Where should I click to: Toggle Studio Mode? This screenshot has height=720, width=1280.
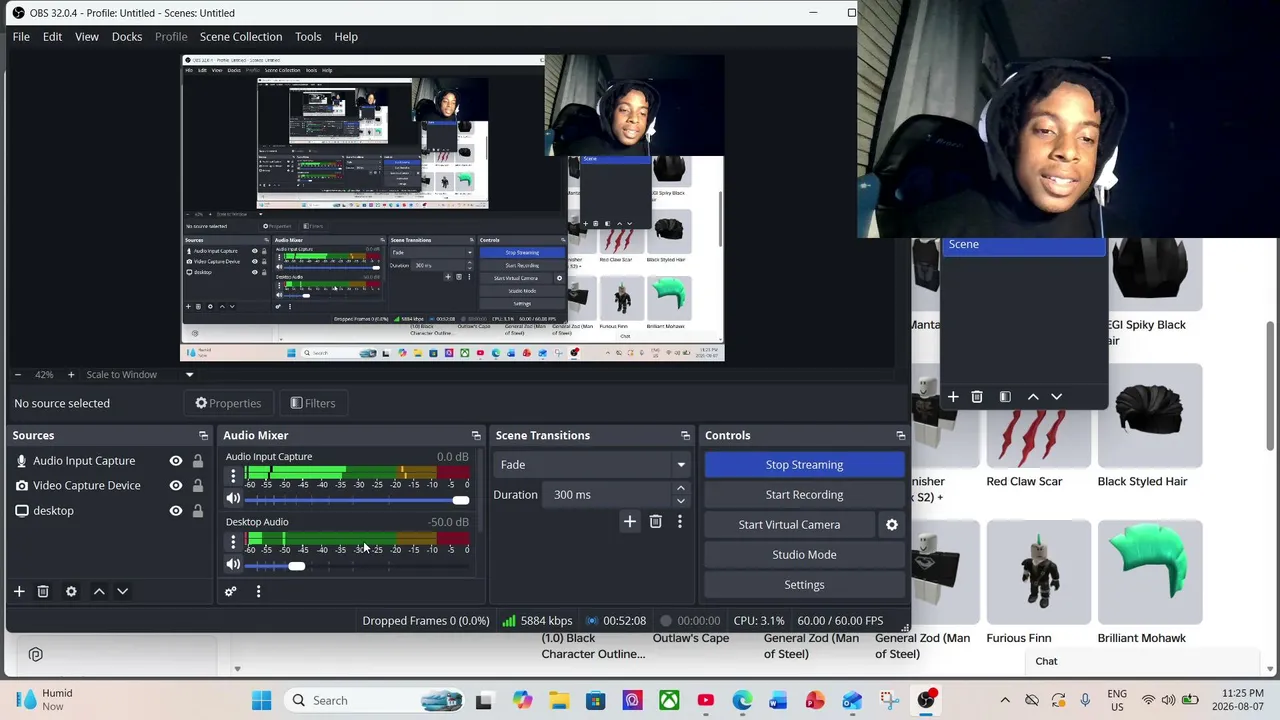click(804, 554)
